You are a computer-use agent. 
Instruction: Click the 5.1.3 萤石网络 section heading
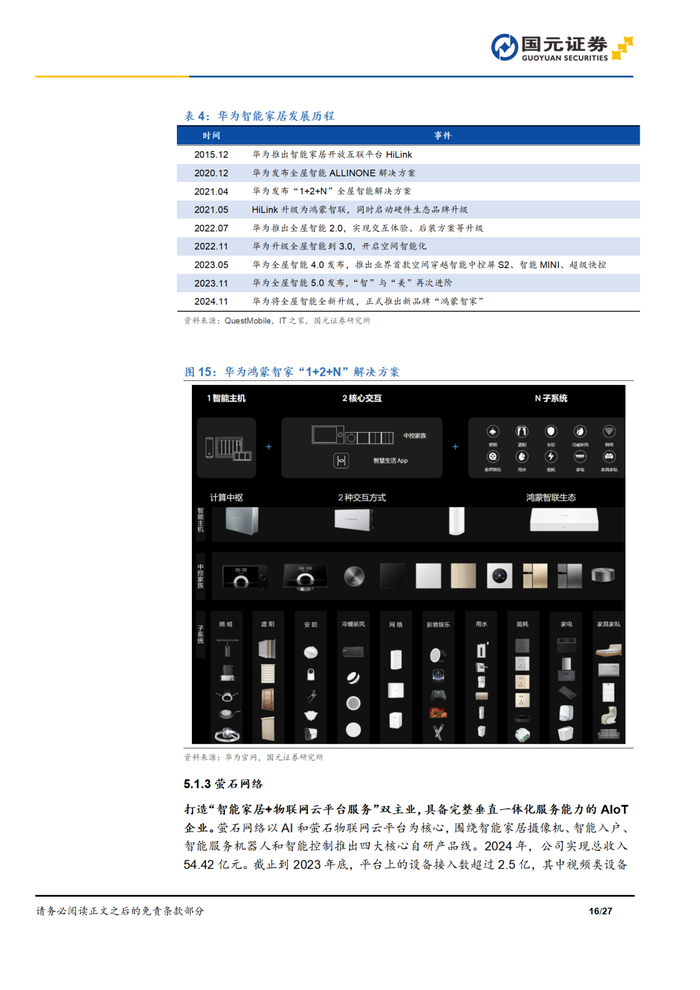click(223, 784)
